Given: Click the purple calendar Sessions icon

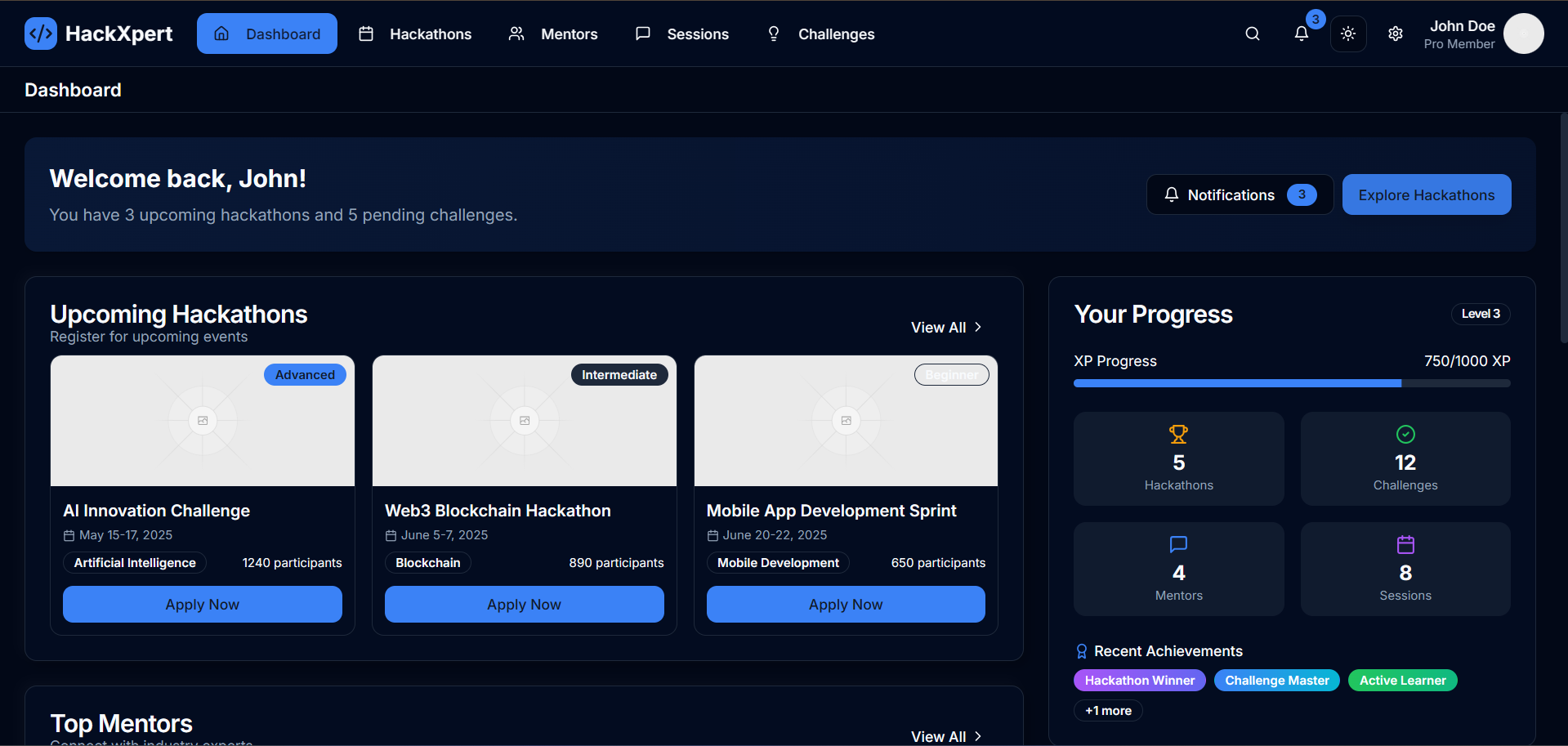Looking at the screenshot, I should (x=1405, y=544).
